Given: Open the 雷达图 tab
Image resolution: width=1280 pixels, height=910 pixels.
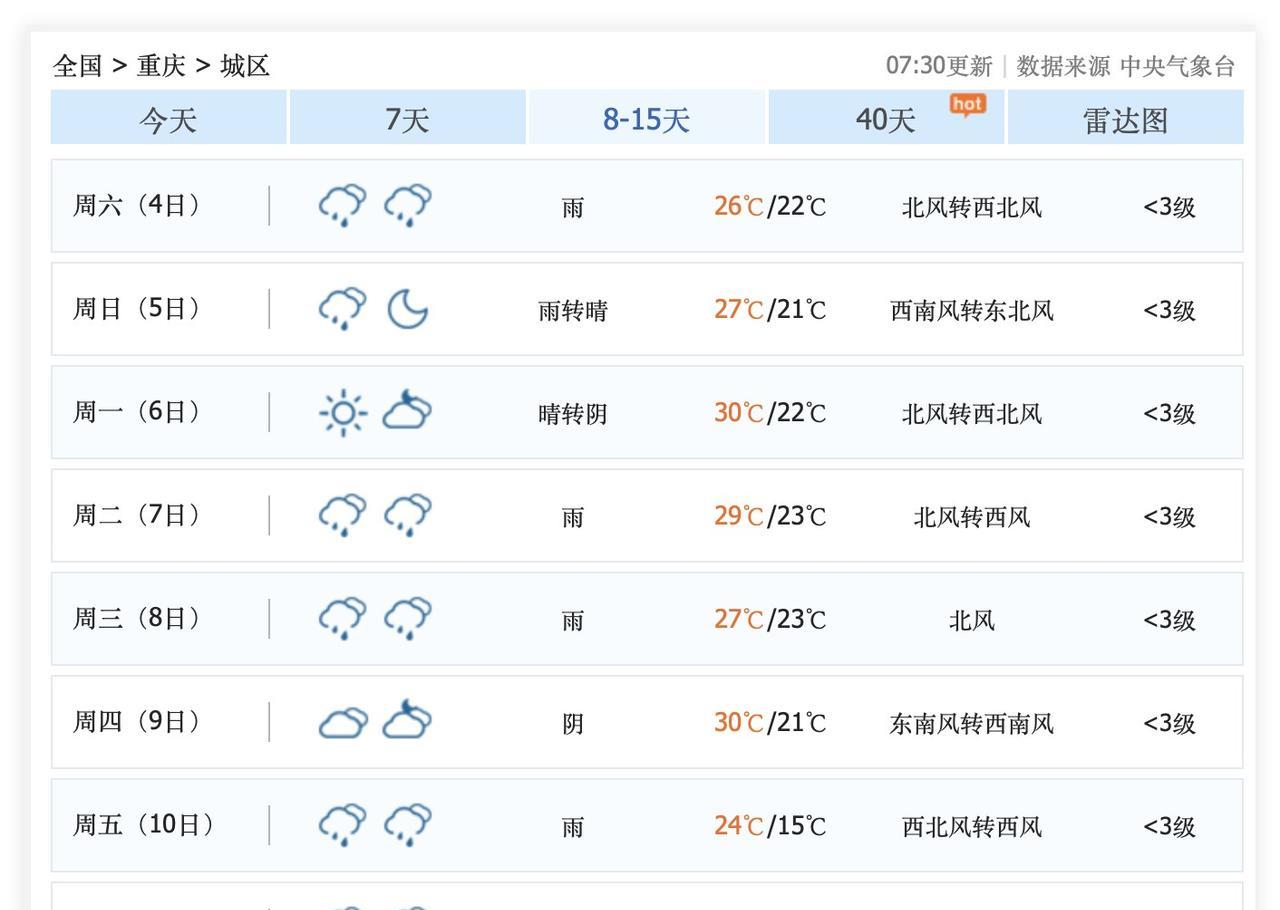Looking at the screenshot, I should click(1125, 119).
